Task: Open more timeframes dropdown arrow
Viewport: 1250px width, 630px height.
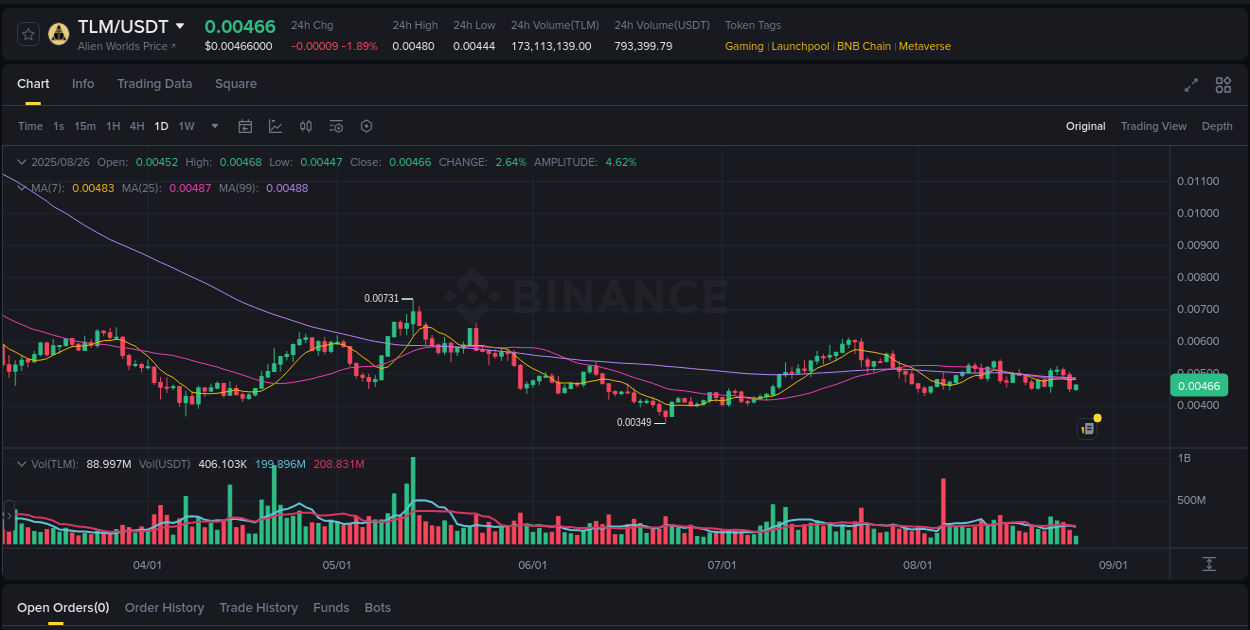Action: [214, 126]
